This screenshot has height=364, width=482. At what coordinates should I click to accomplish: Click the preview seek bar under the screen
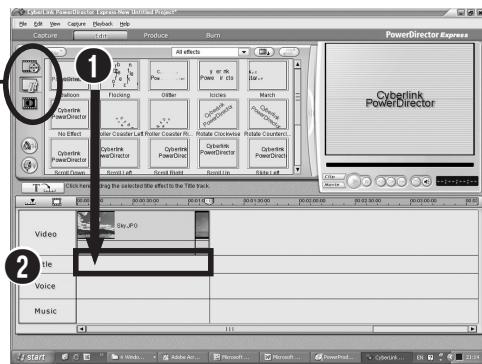[x=400, y=165]
